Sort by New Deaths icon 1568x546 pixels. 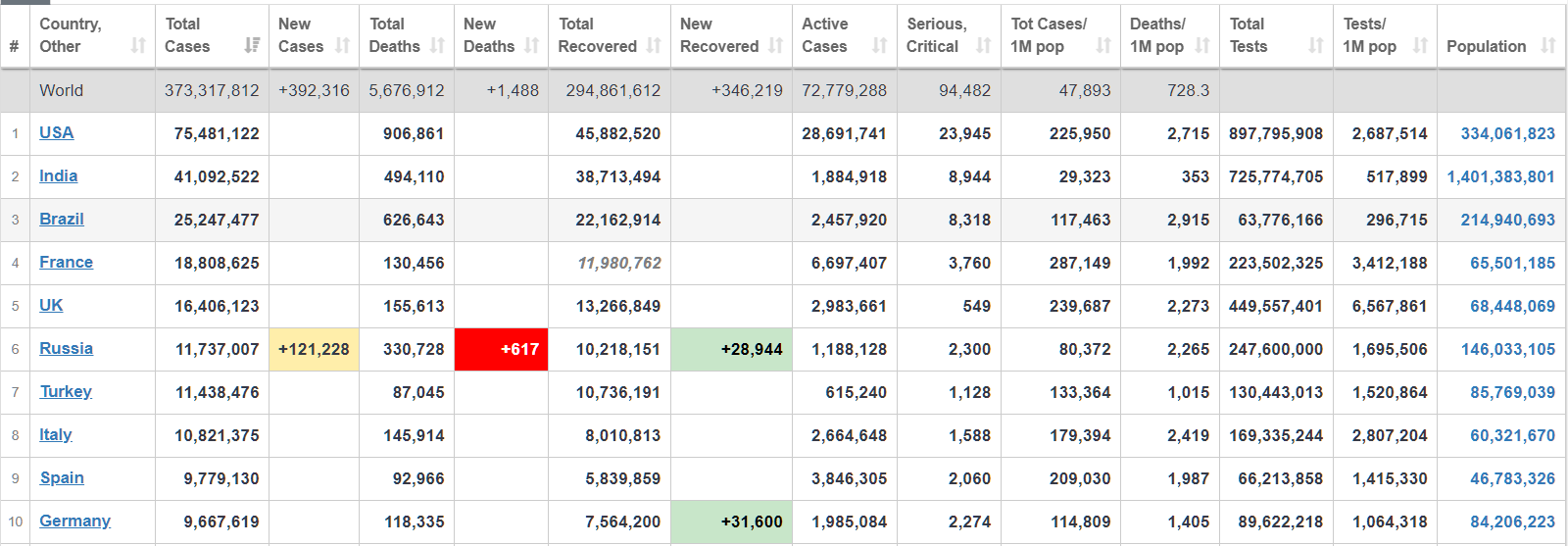(x=531, y=45)
